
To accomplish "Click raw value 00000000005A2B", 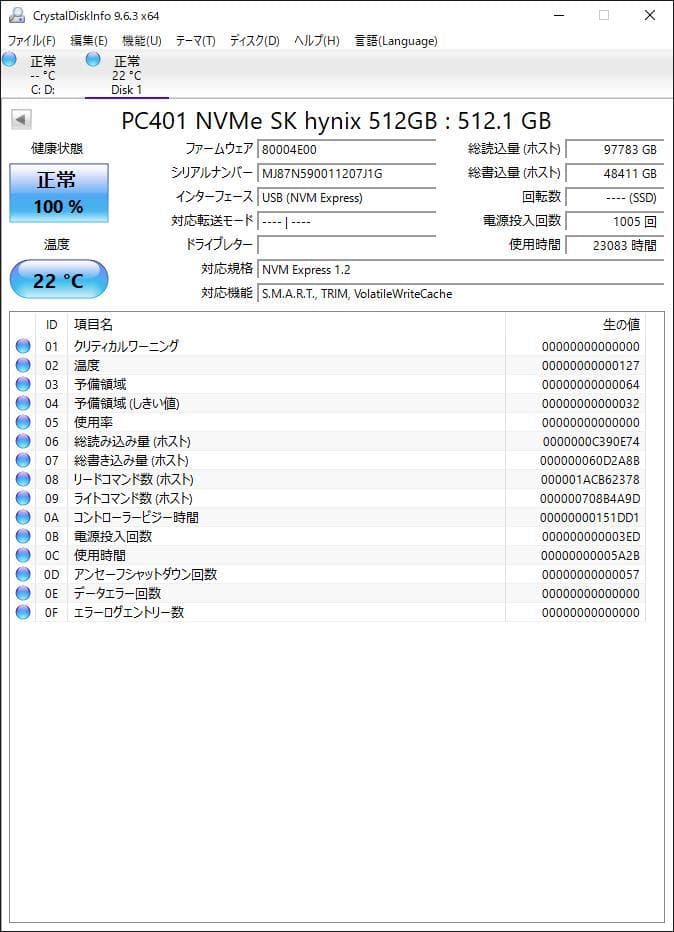I will (x=590, y=556).
